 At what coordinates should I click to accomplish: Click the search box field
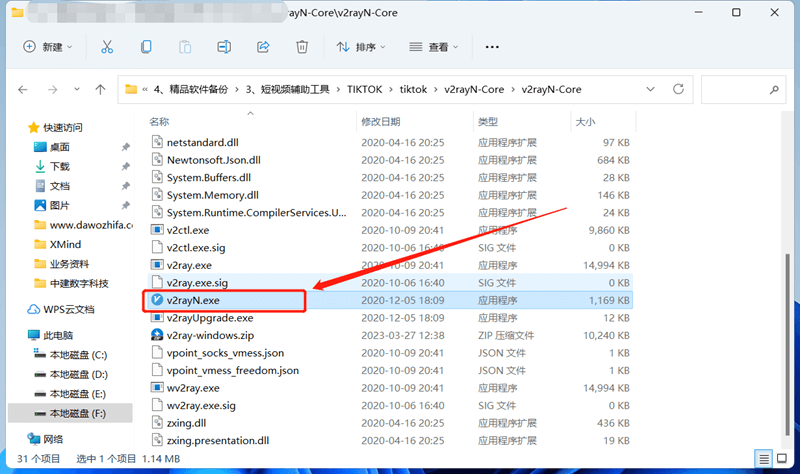point(743,90)
